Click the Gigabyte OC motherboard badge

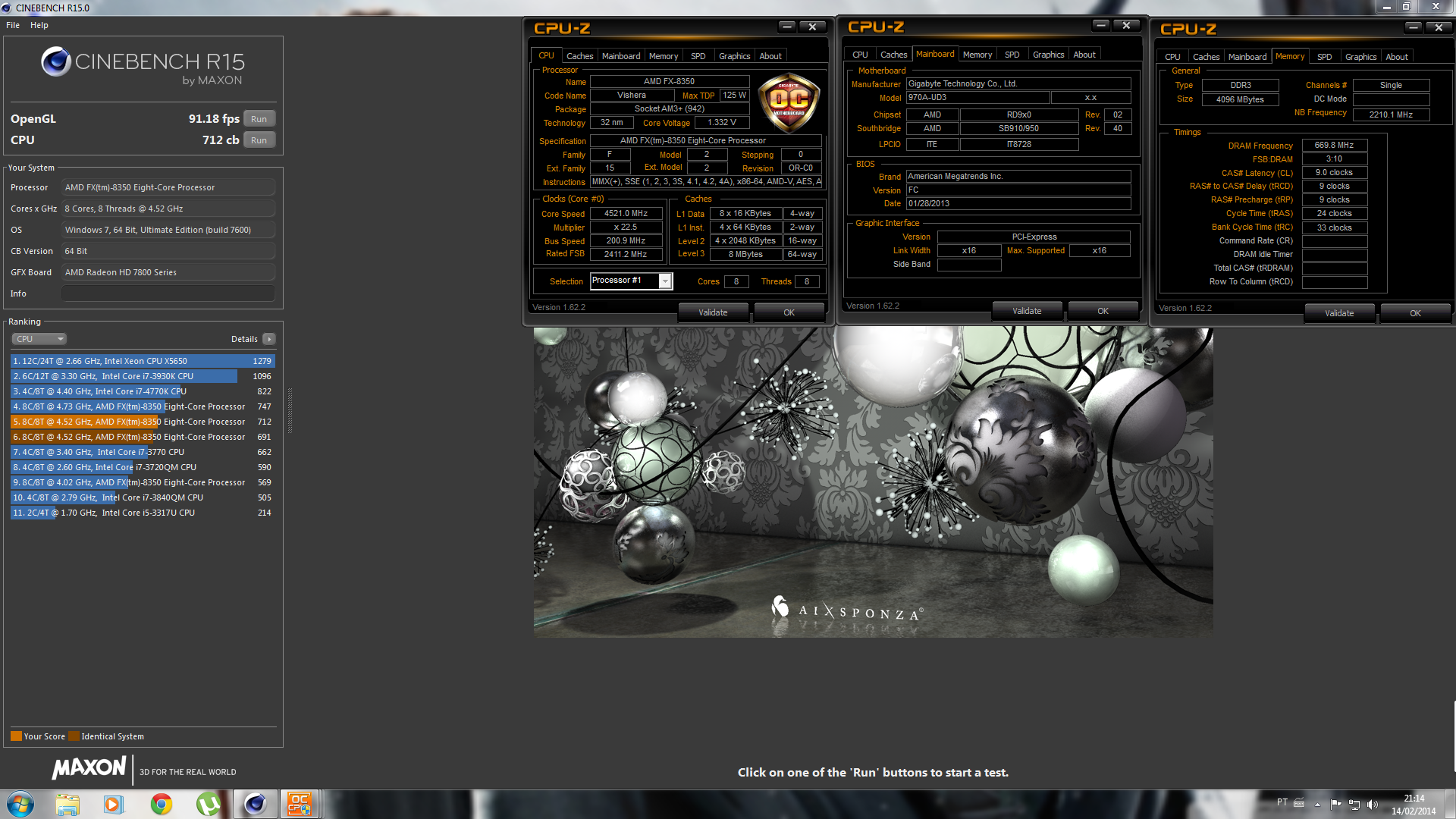[x=789, y=102]
